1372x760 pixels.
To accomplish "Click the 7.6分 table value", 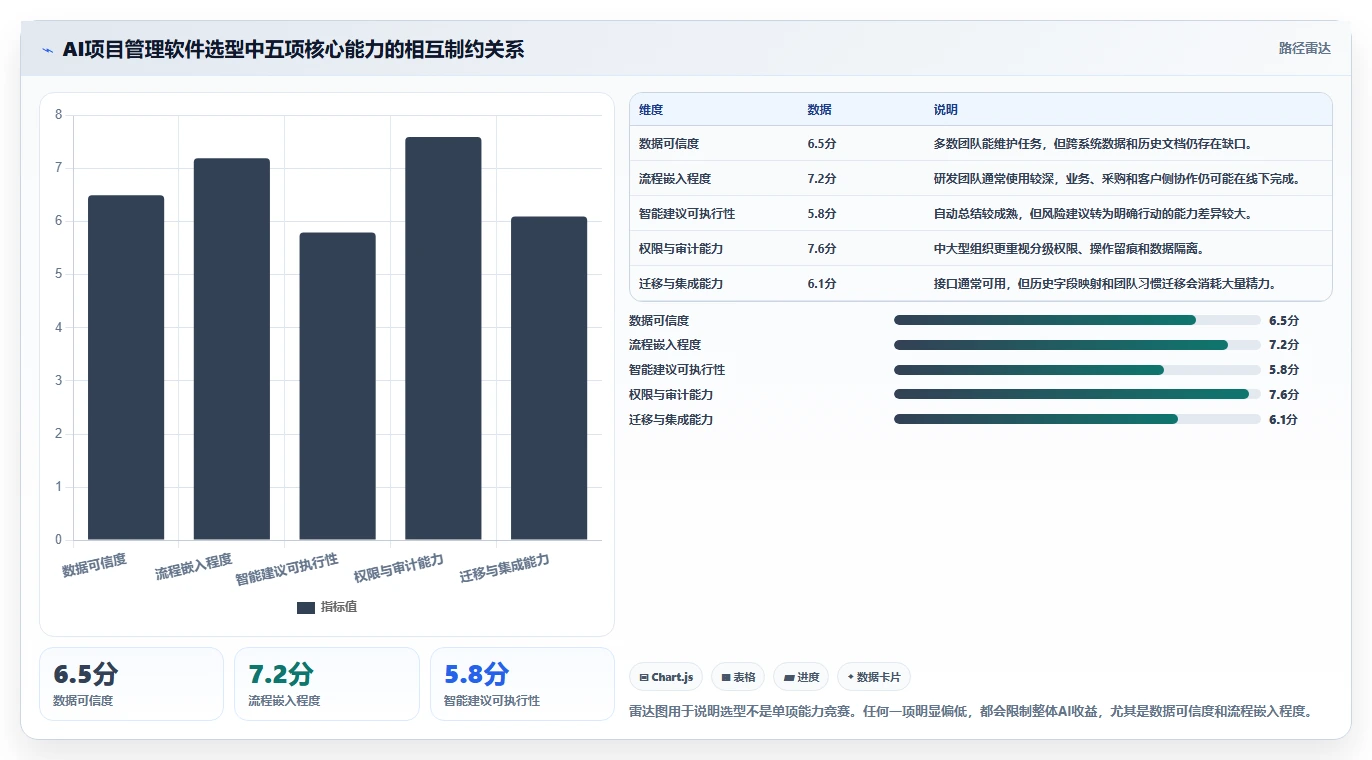I will click(822, 249).
